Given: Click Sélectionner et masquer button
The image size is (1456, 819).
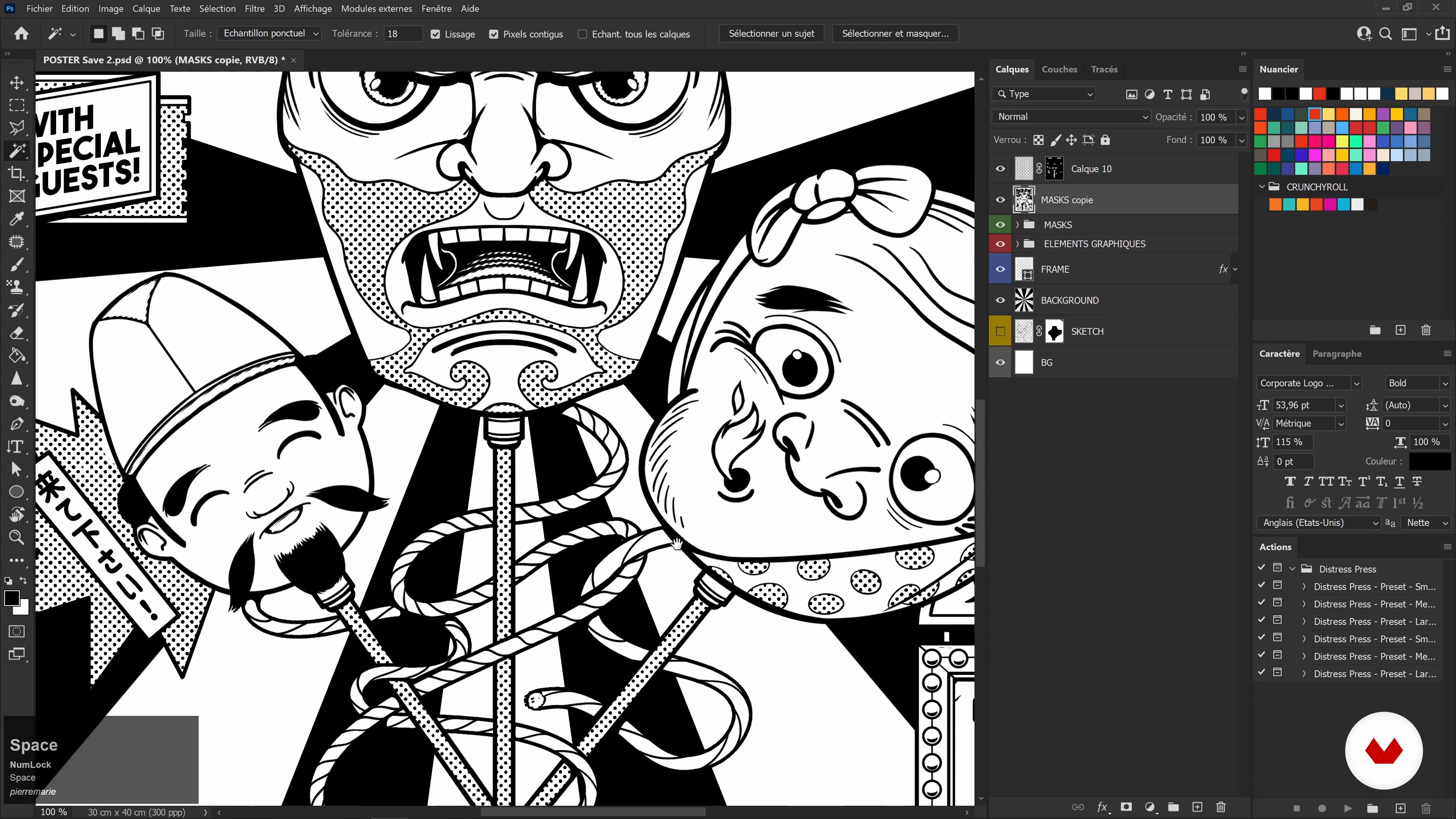Looking at the screenshot, I should coord(895,33).
